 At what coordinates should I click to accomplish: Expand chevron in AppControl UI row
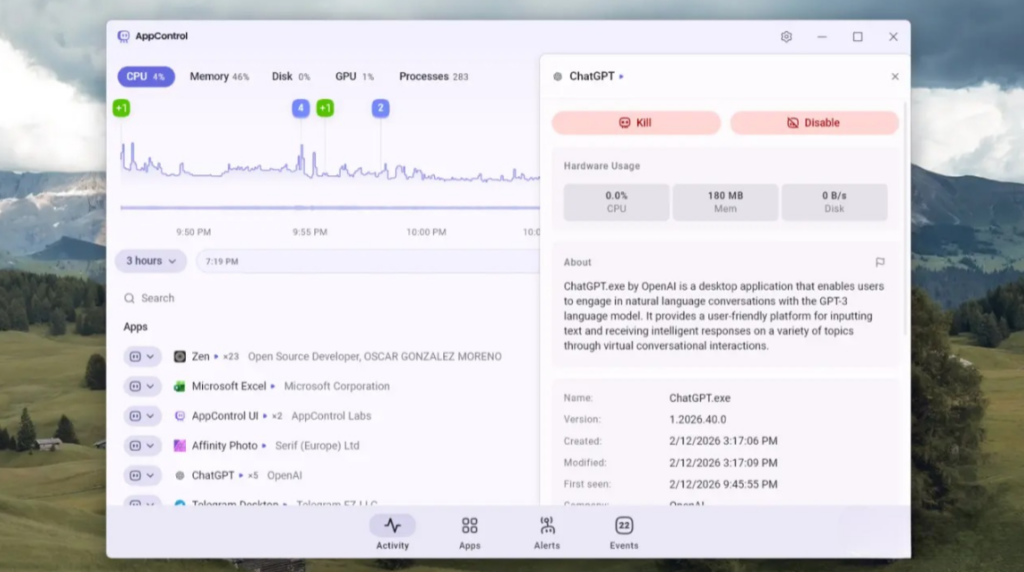point(150,416)
